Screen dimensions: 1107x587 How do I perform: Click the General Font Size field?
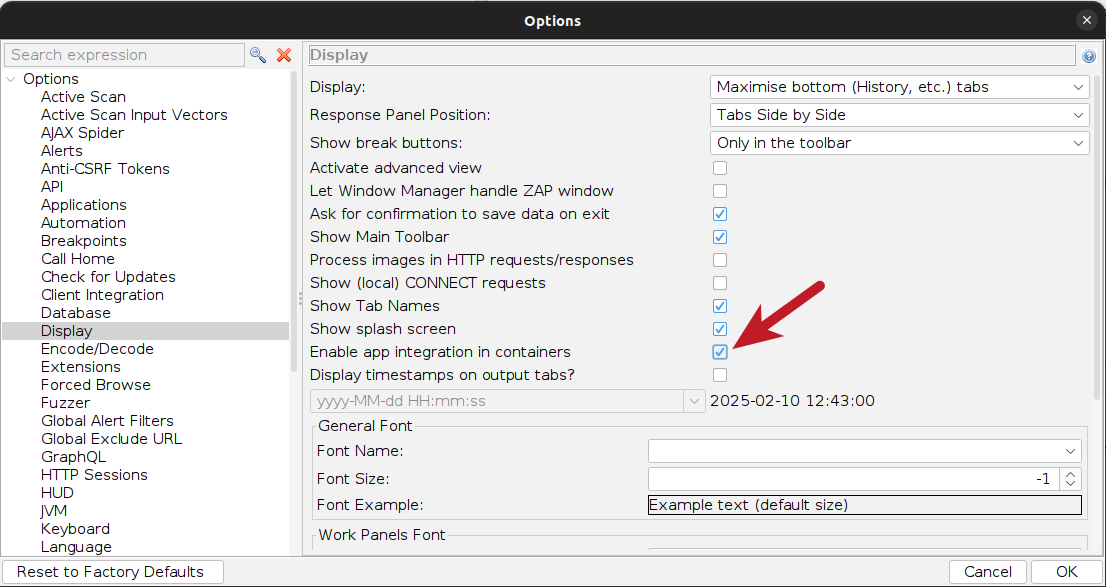click(854, 479)
